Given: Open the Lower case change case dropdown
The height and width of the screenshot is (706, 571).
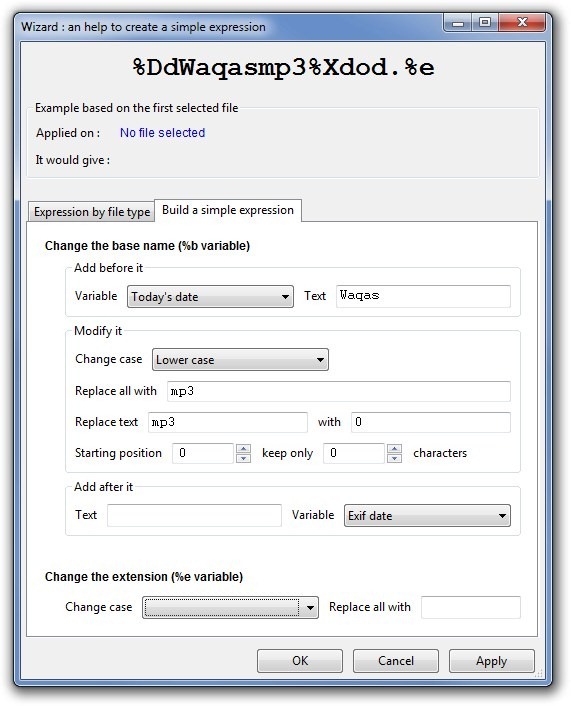Looking at the screenshot, I should [x=240, y=360].
